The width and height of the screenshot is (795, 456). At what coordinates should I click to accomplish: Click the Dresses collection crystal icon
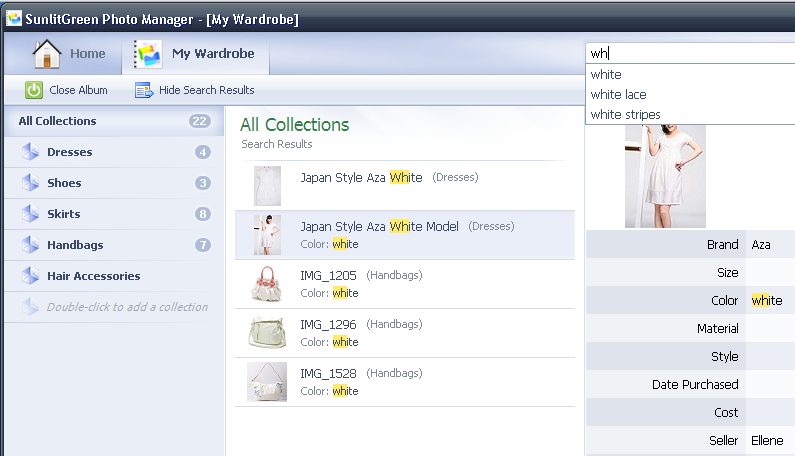[x=30, y=152]
